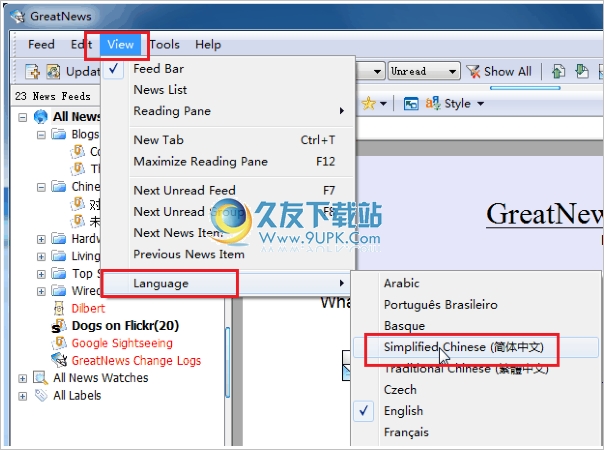Click the feed tree vertical scrollbar
Screen dimensions: 604x450
click(x=228, y=362)
